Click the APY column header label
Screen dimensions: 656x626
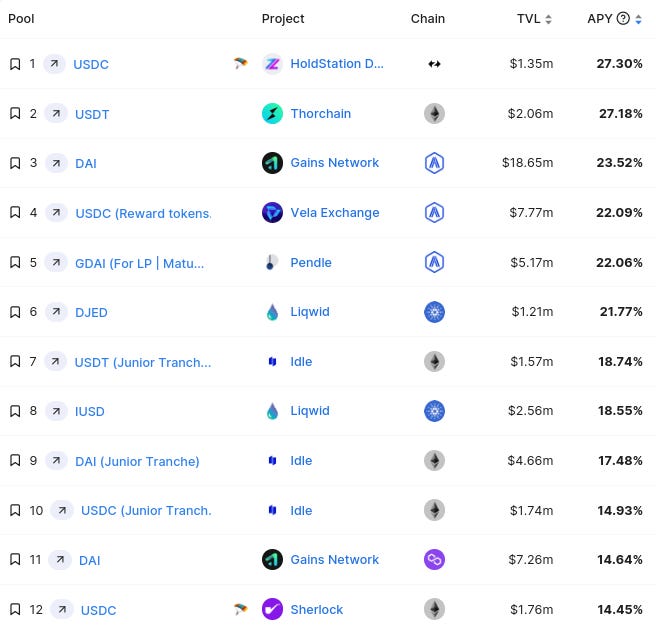pyautogui.click(x=600, y=18)
